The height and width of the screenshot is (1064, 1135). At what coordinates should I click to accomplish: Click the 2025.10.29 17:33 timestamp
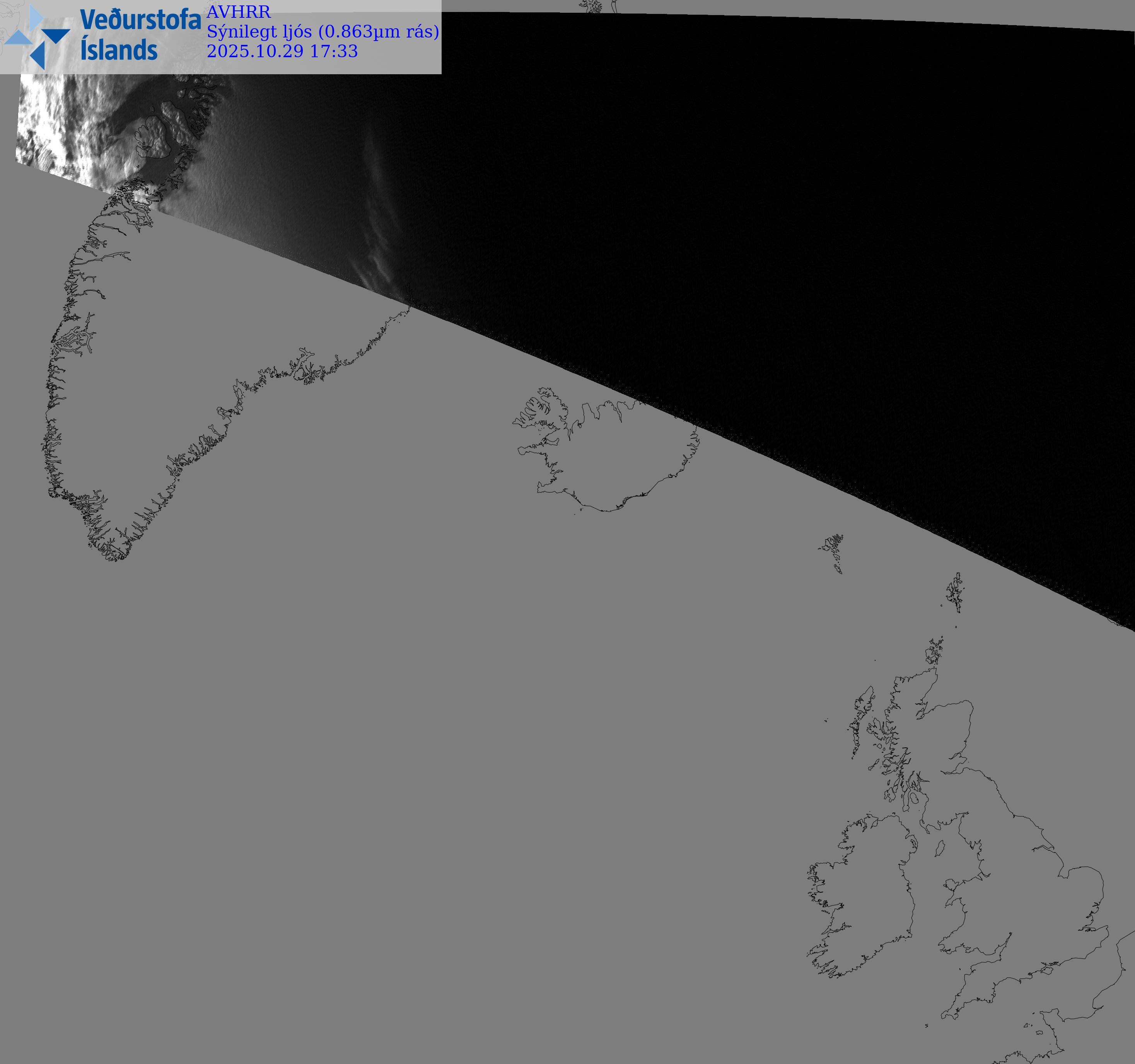point(282,51)
